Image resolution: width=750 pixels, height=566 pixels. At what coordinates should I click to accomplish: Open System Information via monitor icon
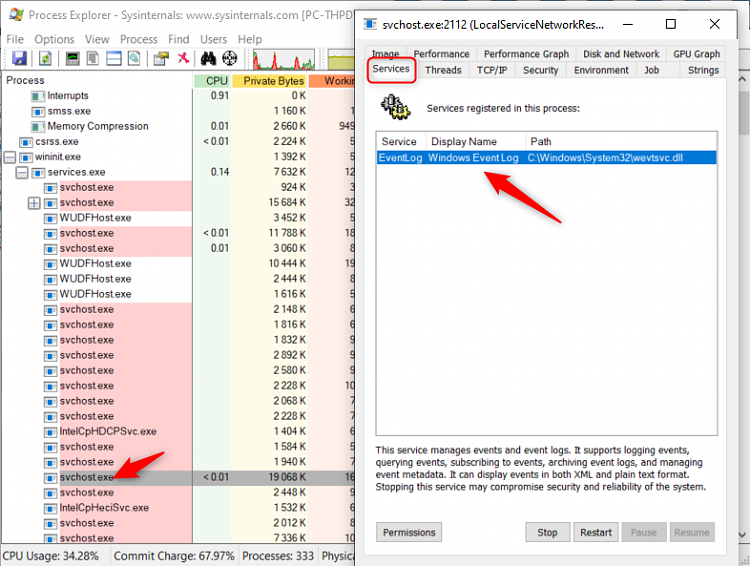(x=73, y=58)
